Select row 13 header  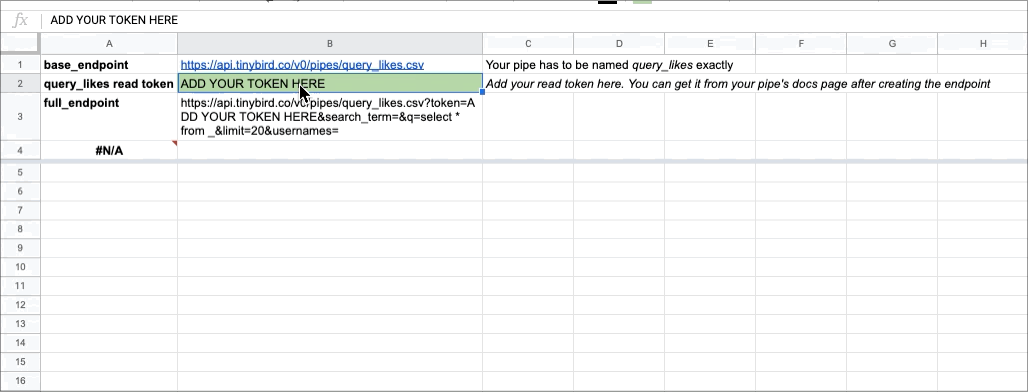coord(20,324)
